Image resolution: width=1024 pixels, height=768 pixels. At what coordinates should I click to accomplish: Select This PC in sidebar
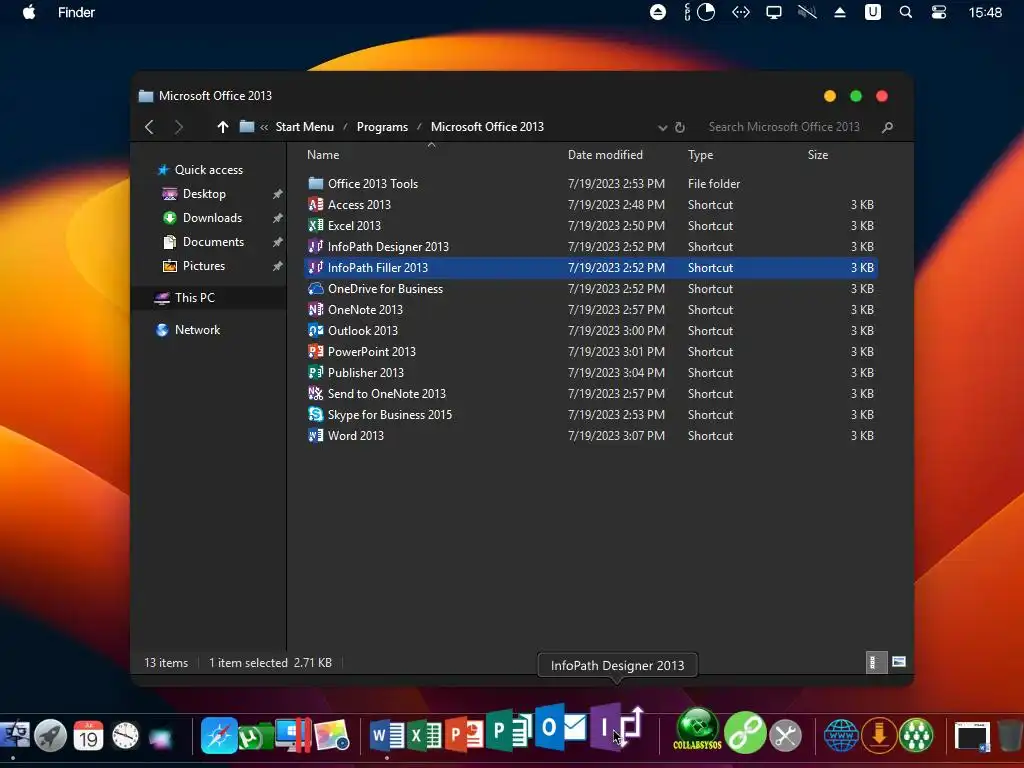click(x=194, y=298)
